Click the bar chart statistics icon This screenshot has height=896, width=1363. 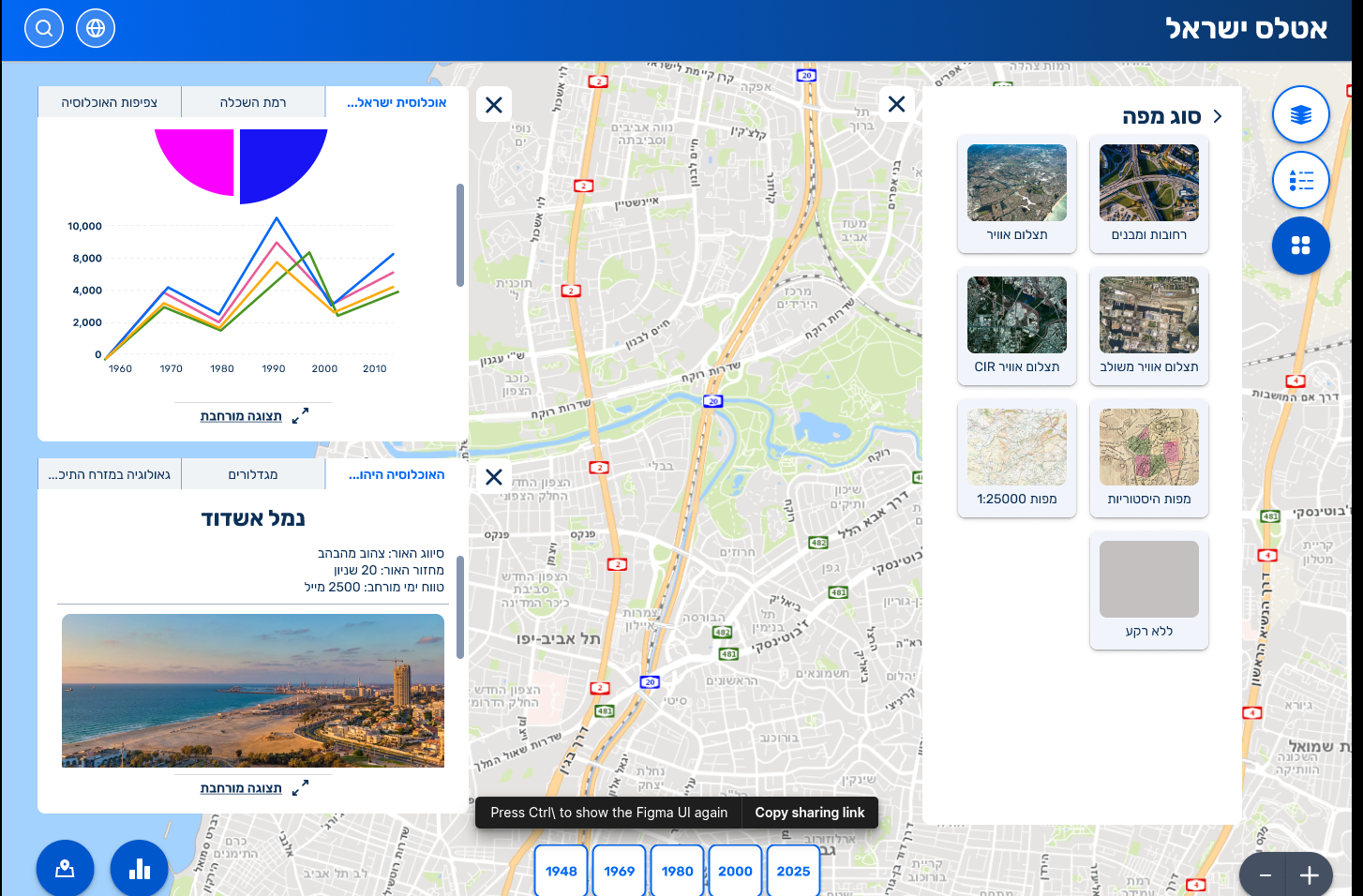(x=140, y=868)
